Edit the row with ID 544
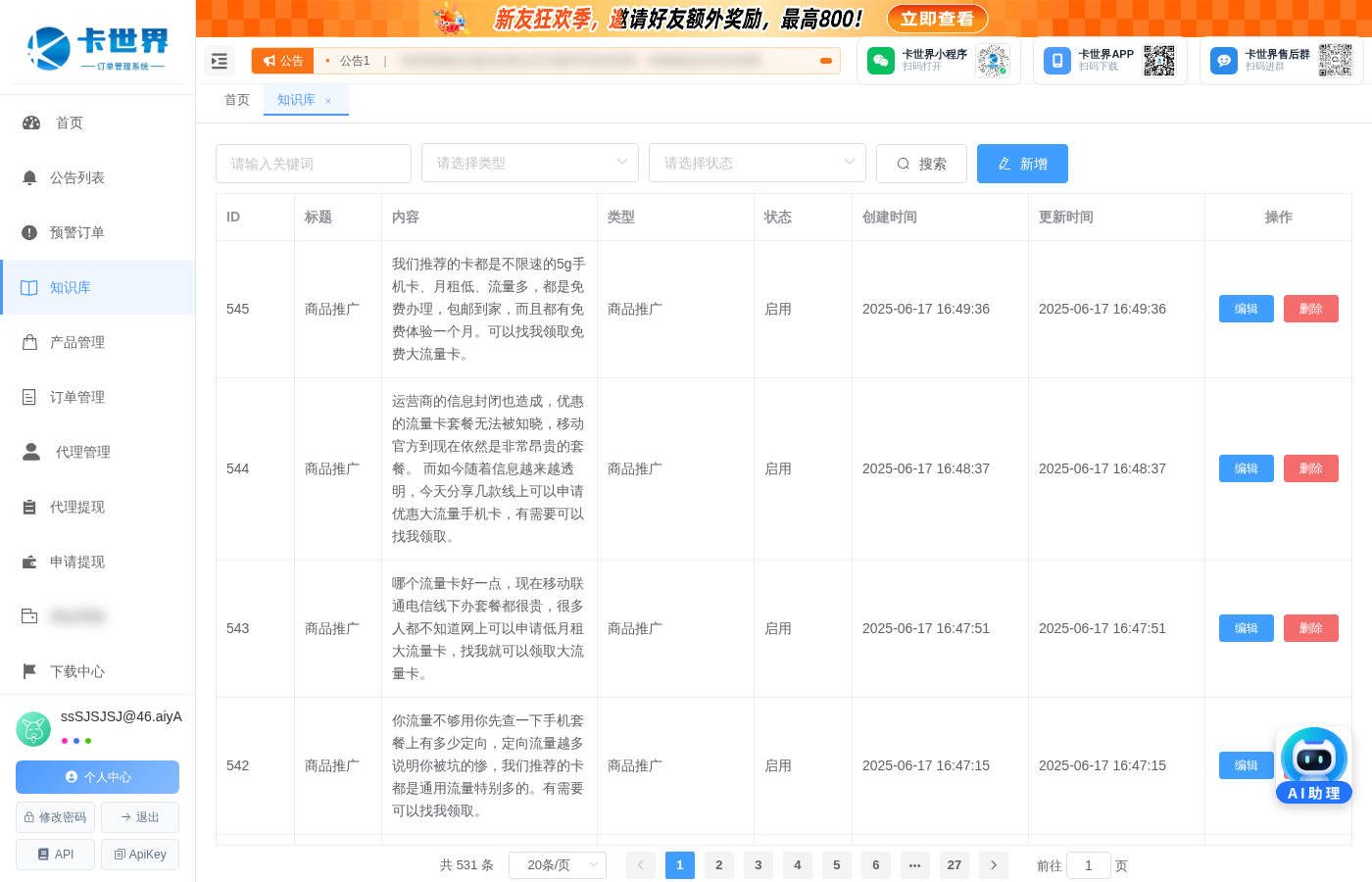The height and width of the screenshot is (882, 1372). pos(1247,468)
